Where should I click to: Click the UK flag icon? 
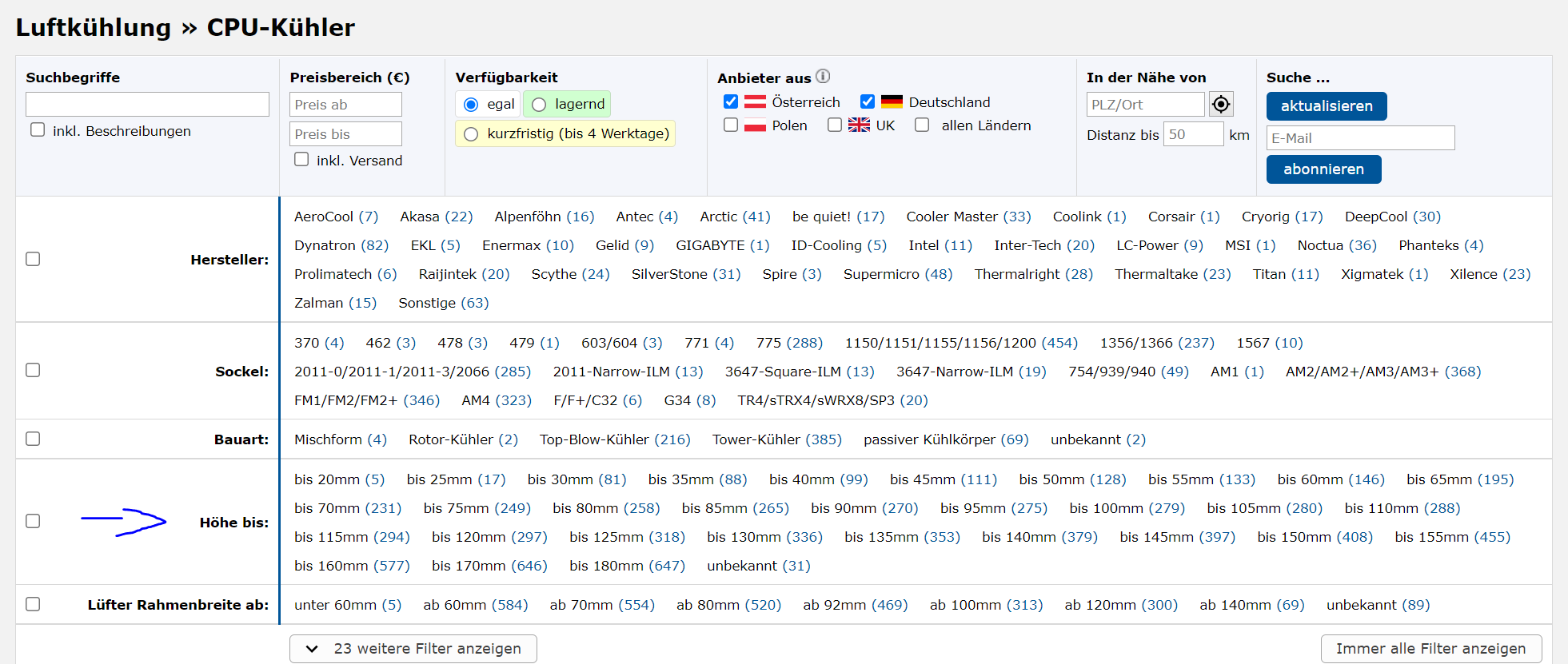(x=859, y=125)
